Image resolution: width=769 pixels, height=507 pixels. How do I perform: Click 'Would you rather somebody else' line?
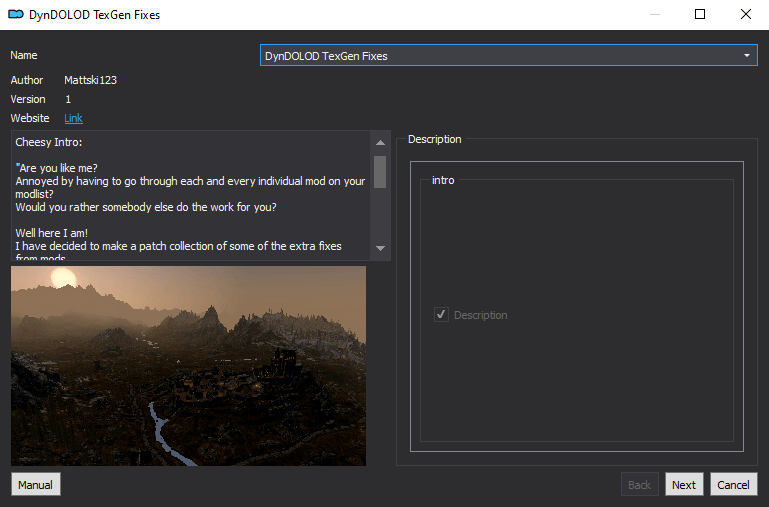[x=146, y=207]
